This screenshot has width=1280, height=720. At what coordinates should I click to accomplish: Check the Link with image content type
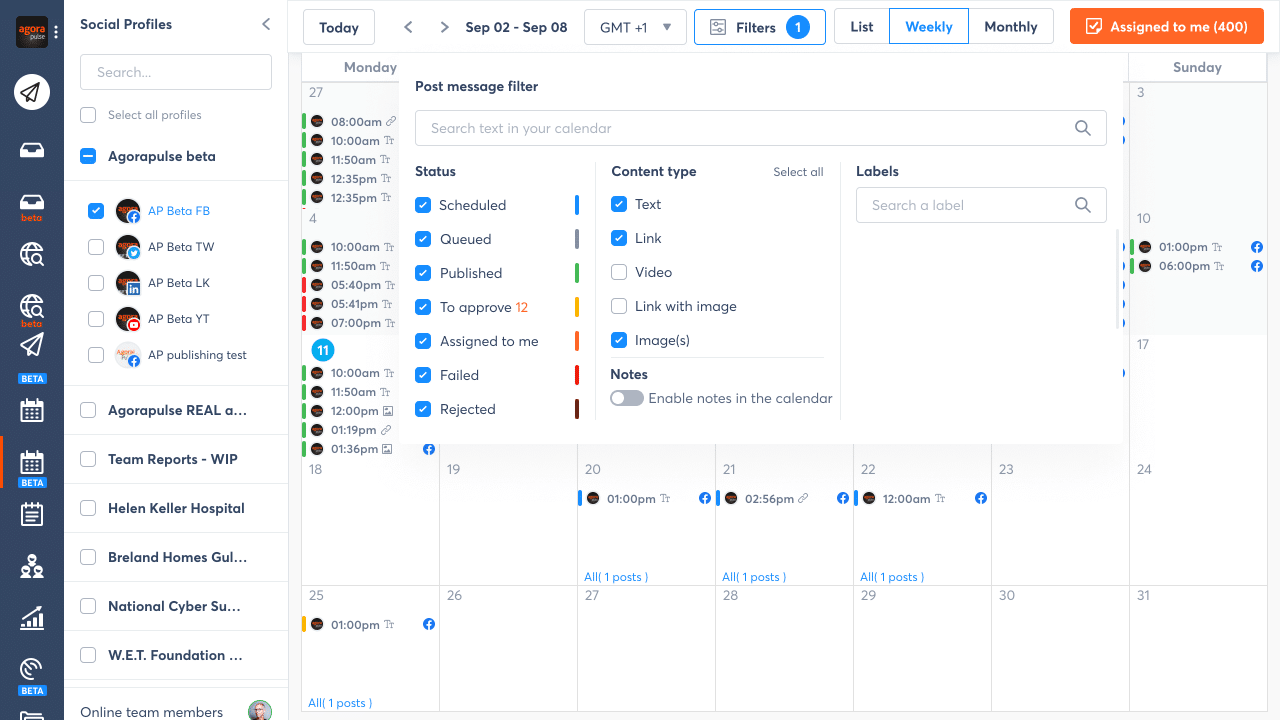tap(619, 306)
